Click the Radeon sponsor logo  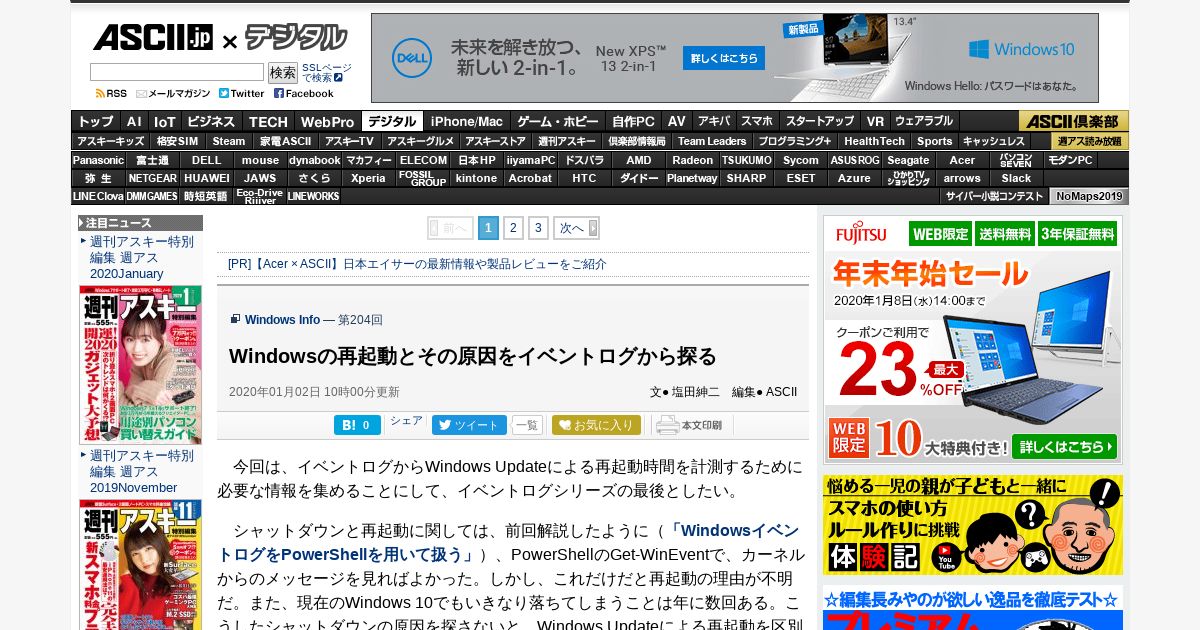[x=693, y=160]
